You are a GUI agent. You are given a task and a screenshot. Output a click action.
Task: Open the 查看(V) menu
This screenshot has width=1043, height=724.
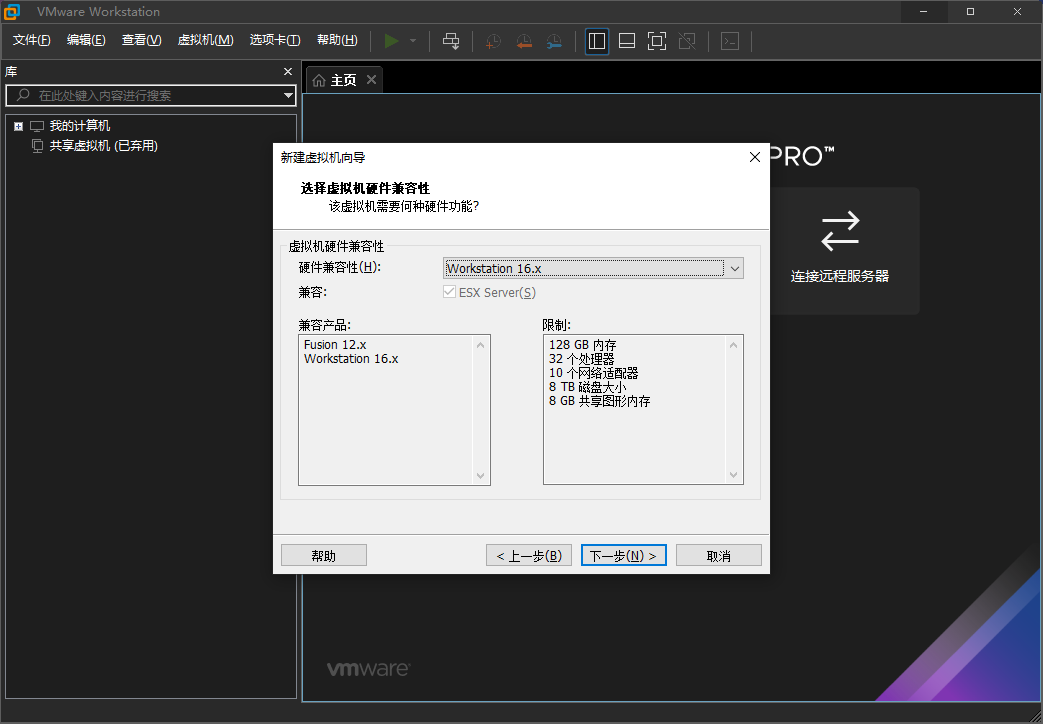coord(141,41)
